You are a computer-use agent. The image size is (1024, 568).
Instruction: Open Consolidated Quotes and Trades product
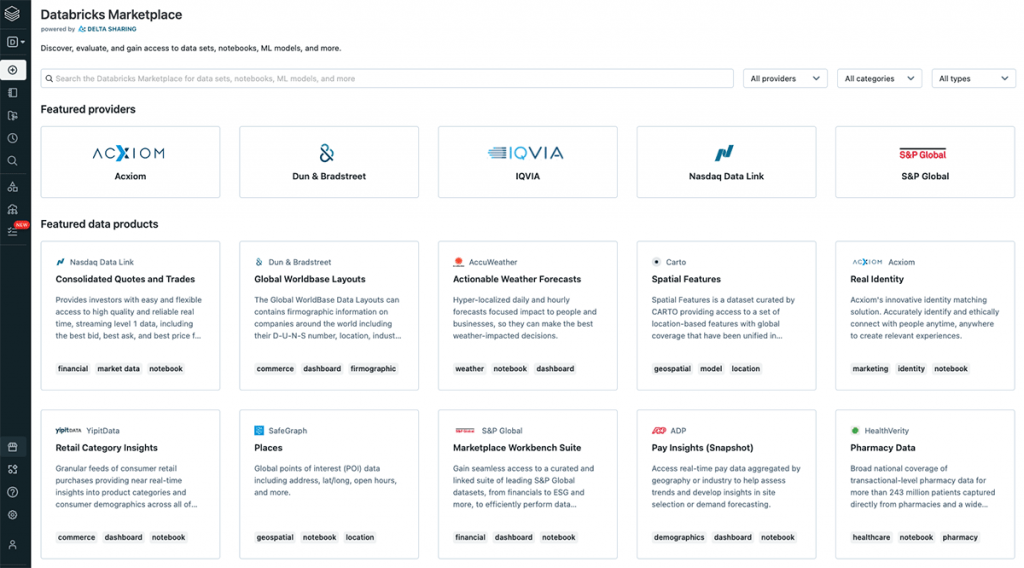pyautogui.click(x=130, y=316)
